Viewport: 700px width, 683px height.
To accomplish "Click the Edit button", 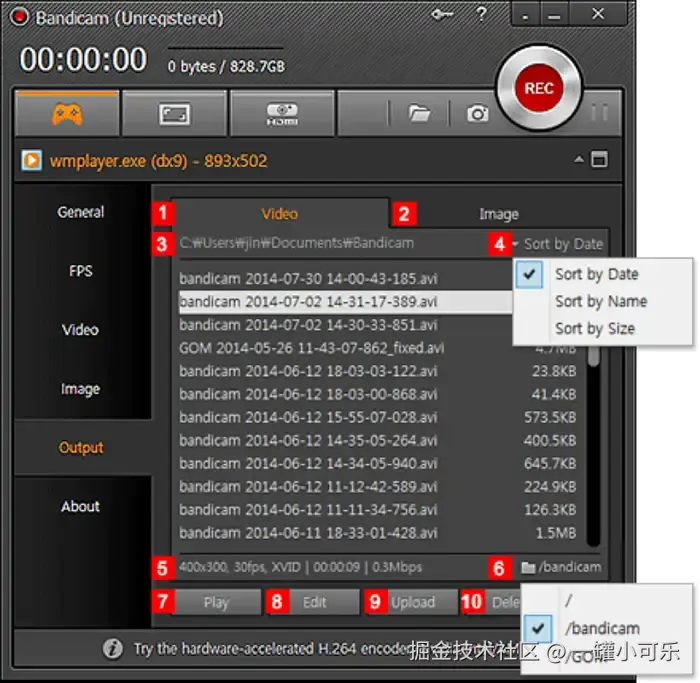I will click(x=315, y=602).
